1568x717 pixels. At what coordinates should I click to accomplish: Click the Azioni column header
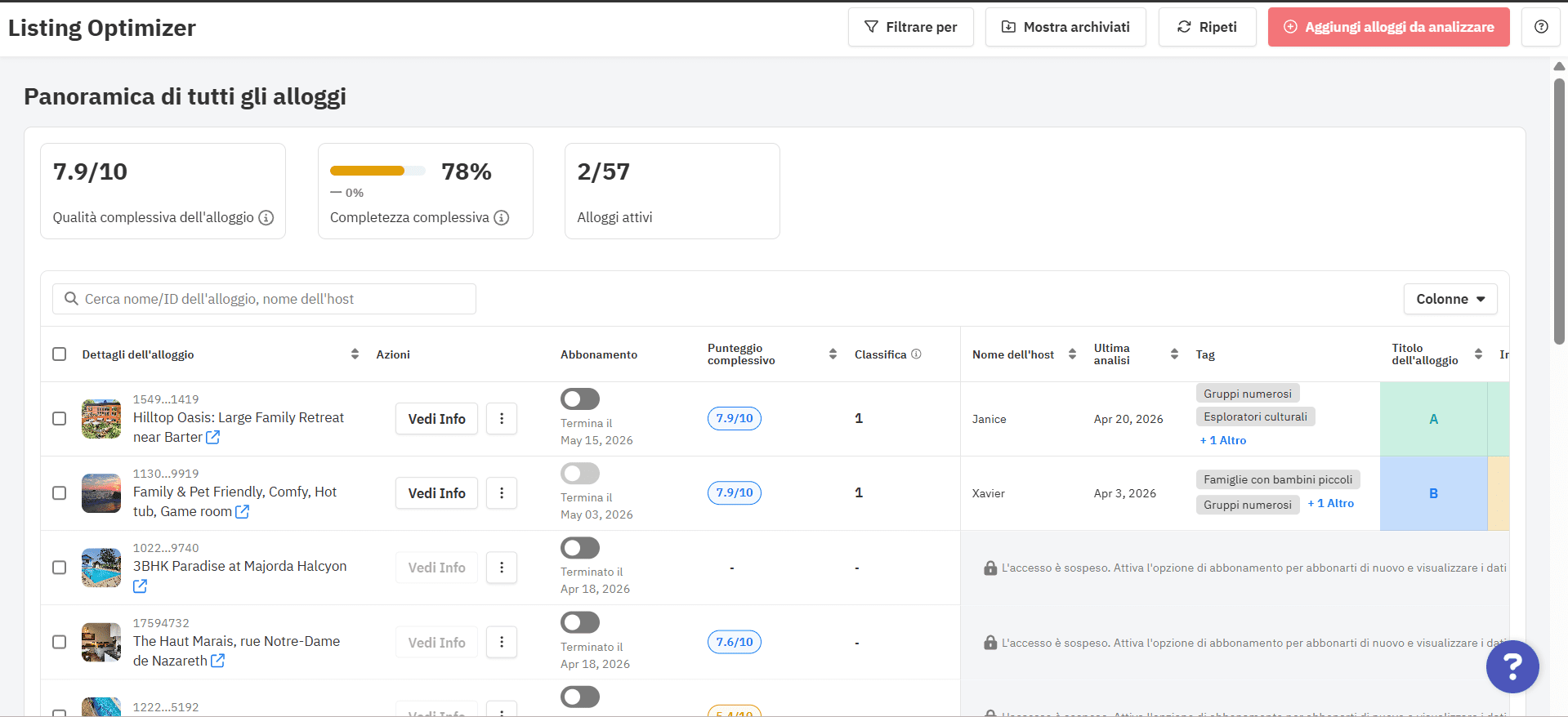[393, 354]
